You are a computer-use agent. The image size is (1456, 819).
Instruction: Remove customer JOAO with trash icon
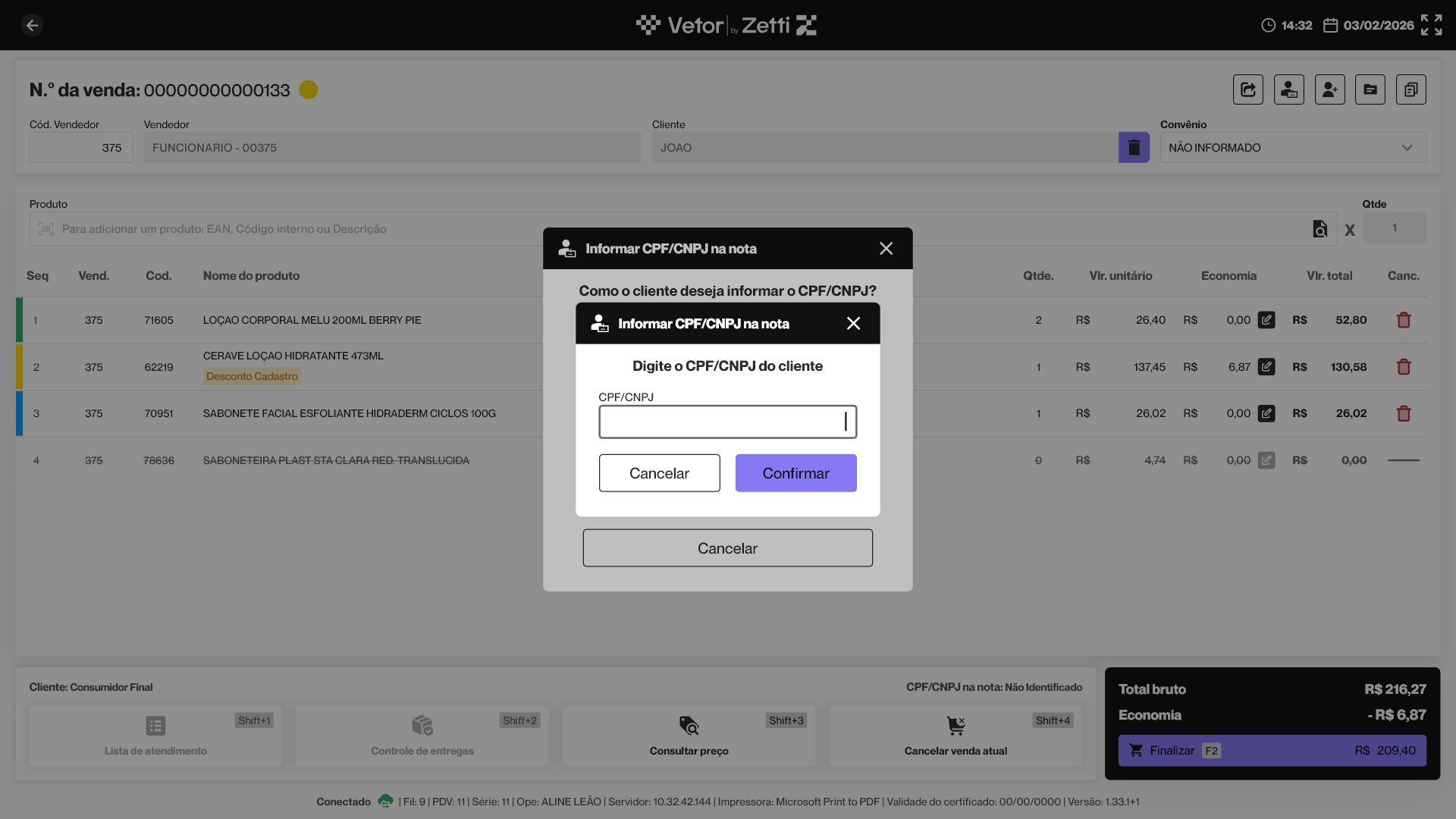coord(1134,147)
